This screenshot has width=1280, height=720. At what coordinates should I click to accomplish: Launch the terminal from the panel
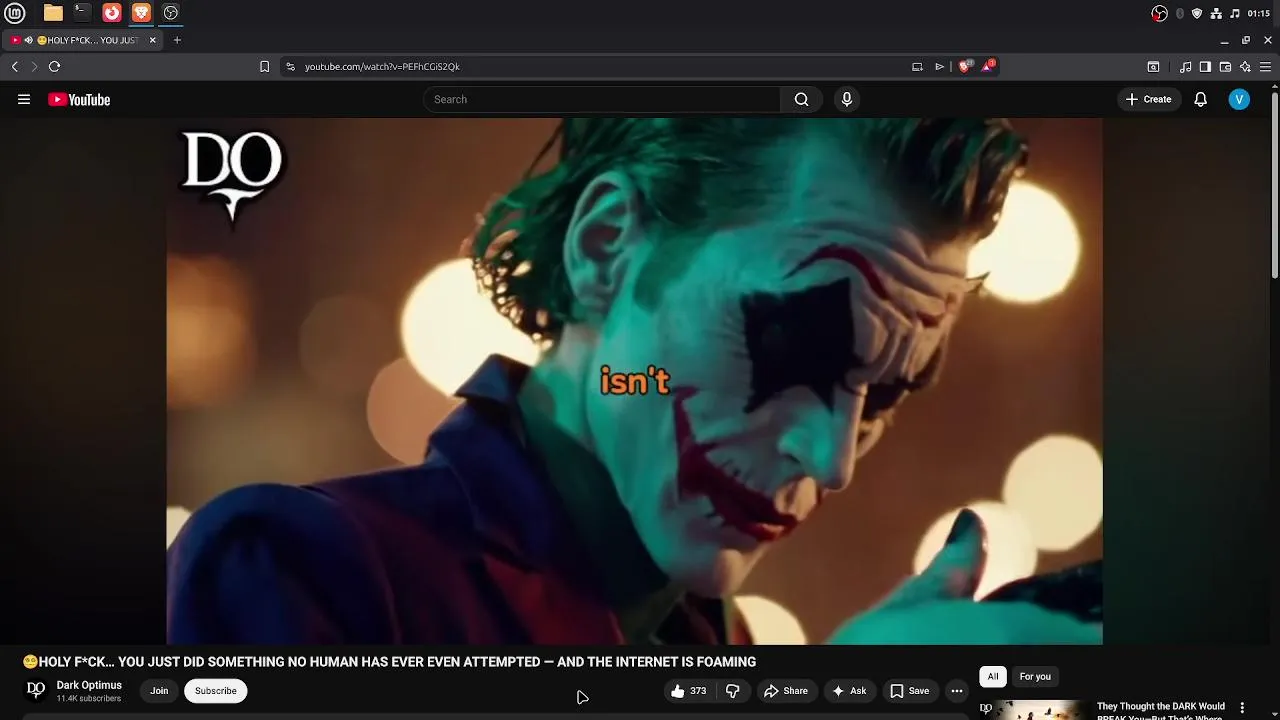[x=82, y=13]
